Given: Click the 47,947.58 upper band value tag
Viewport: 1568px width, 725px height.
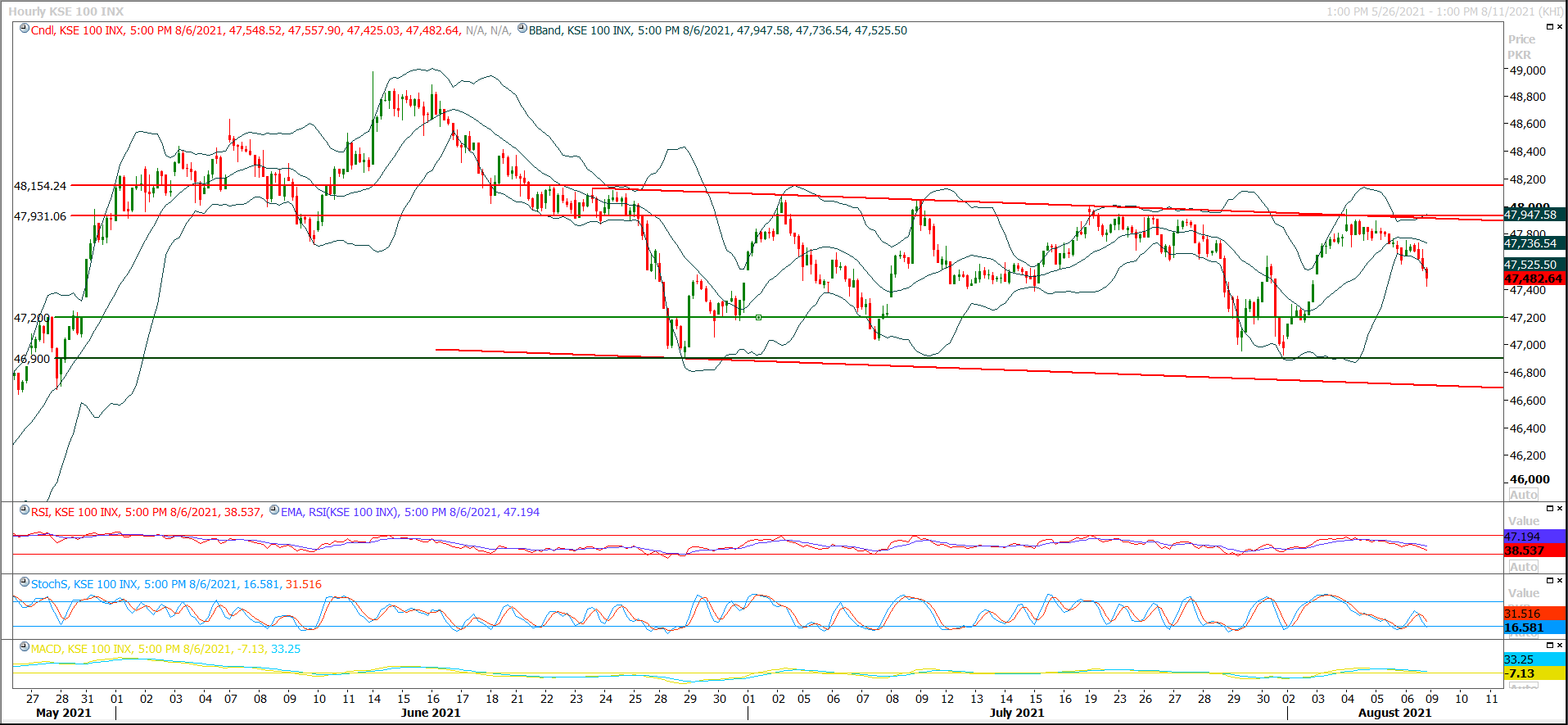Looking at the screenshot, I should click(x=1534, y=215).
